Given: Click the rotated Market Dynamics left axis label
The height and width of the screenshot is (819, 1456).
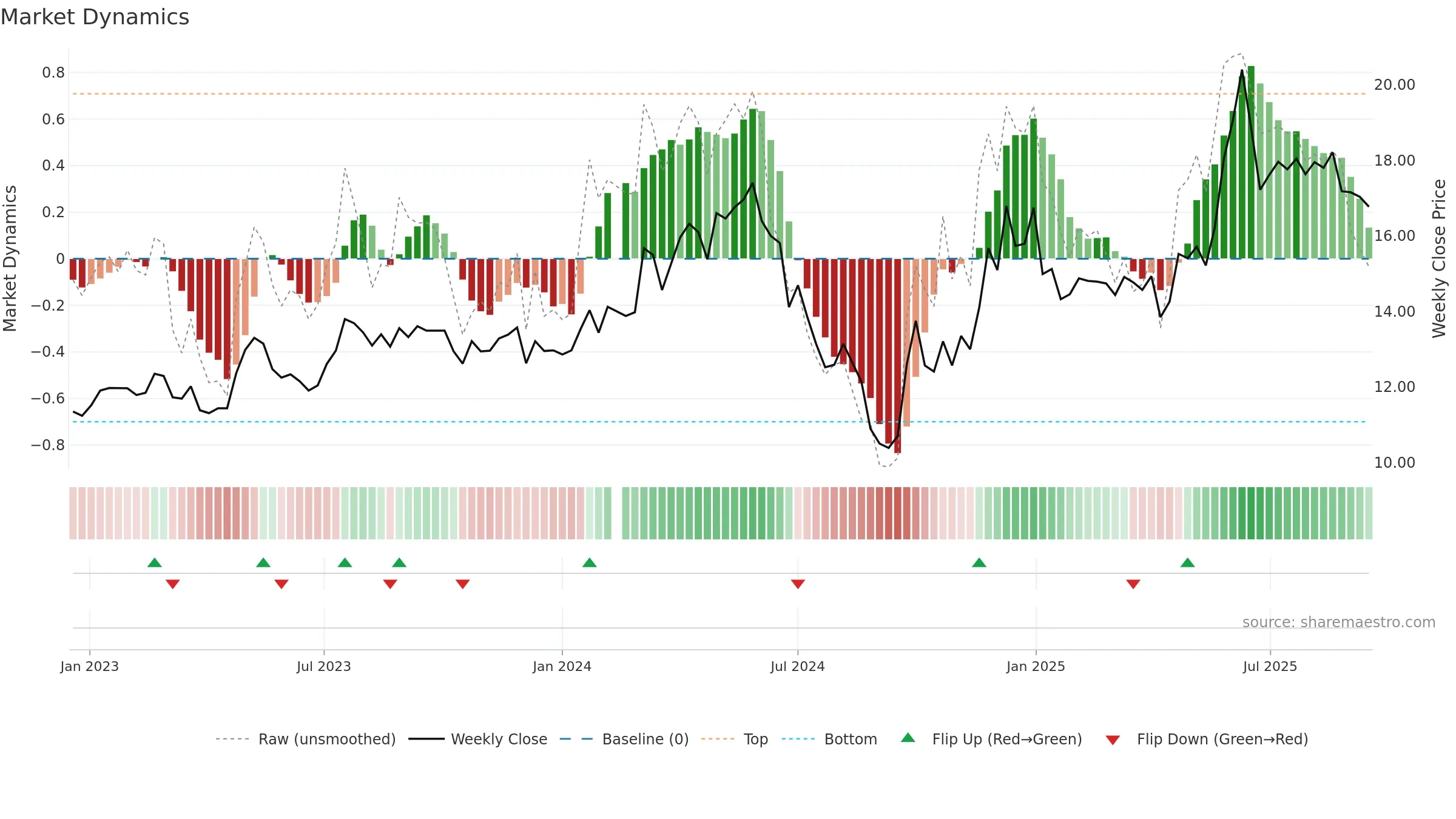Looking at the screenshot, I should (x=10, y=258).
